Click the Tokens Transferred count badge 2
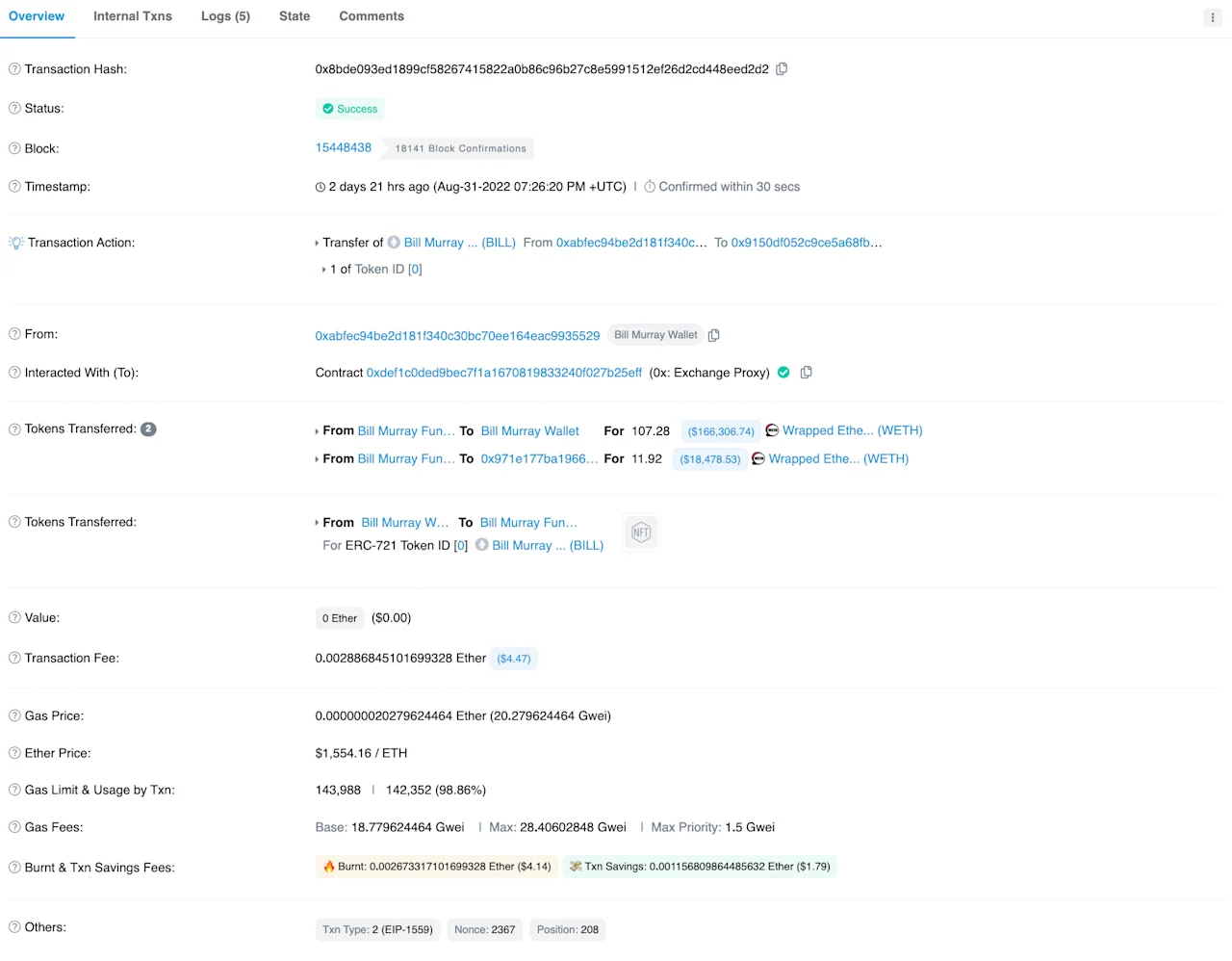The width and height of the screenshot is (1232, 961). [148, 429]
